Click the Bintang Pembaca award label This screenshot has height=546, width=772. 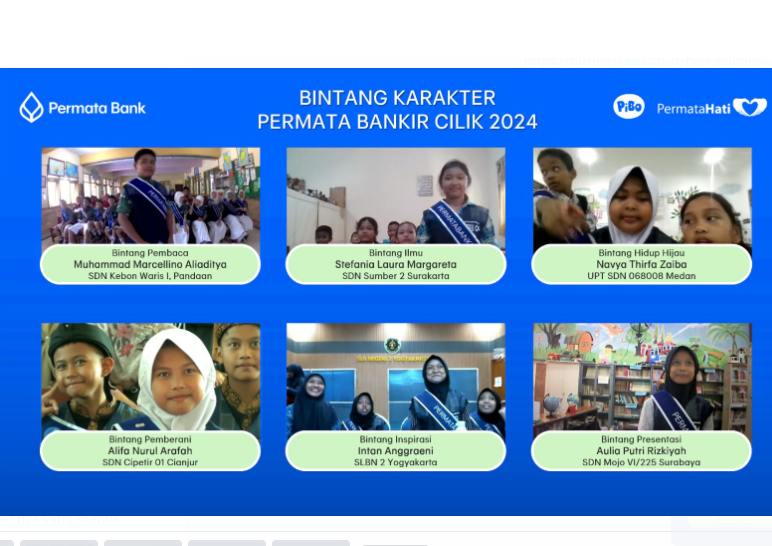pos(150,253)
